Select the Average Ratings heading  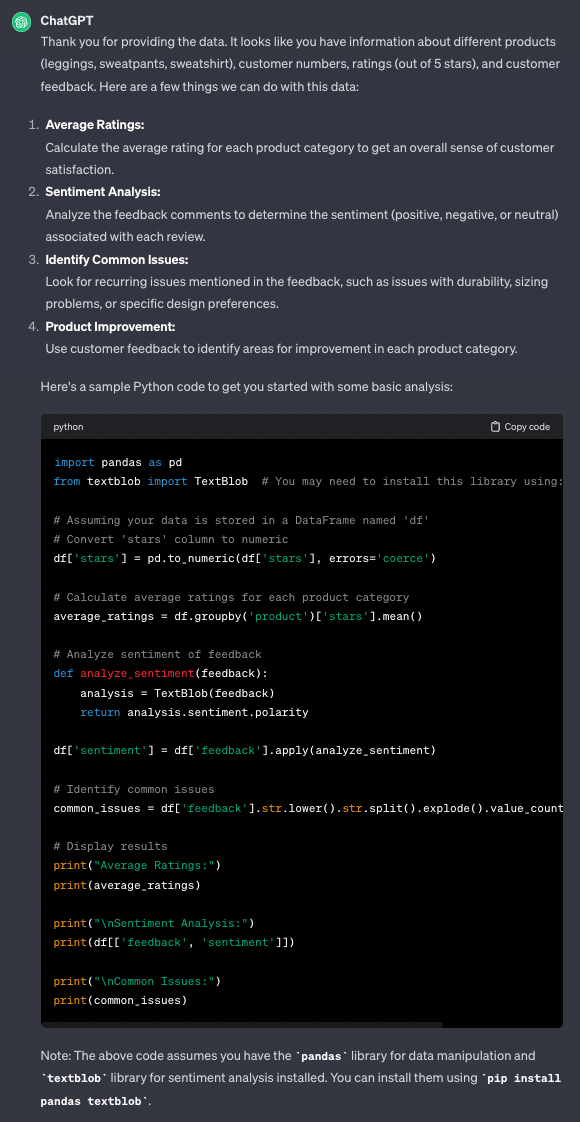tap(94, 125)
